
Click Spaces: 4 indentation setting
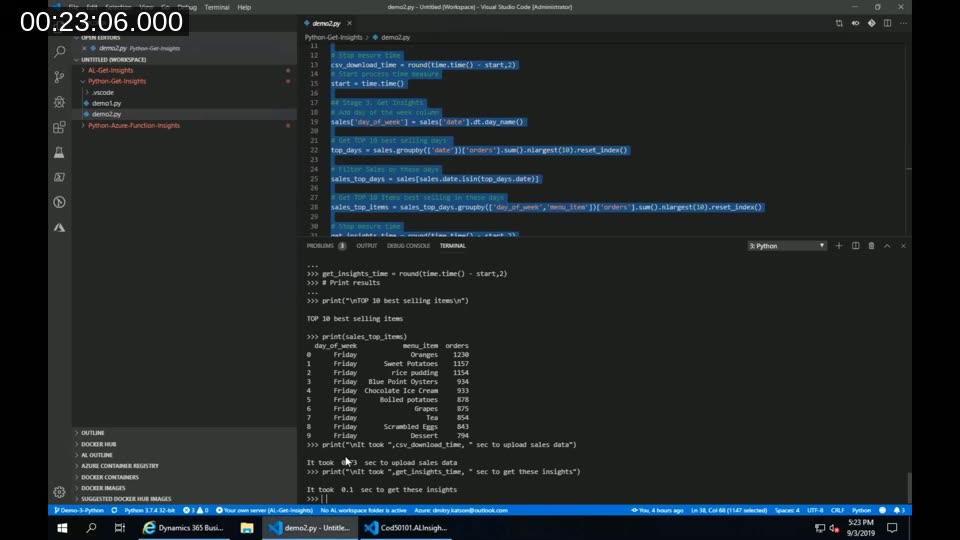click(x=787, y=510)
